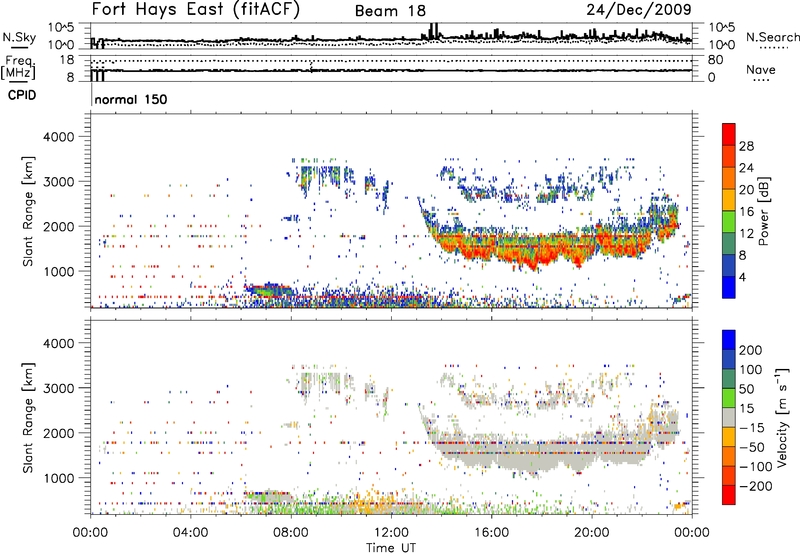Click the 'N.Search' legend label
Screen dimensions: 800x554
(772, 37)
